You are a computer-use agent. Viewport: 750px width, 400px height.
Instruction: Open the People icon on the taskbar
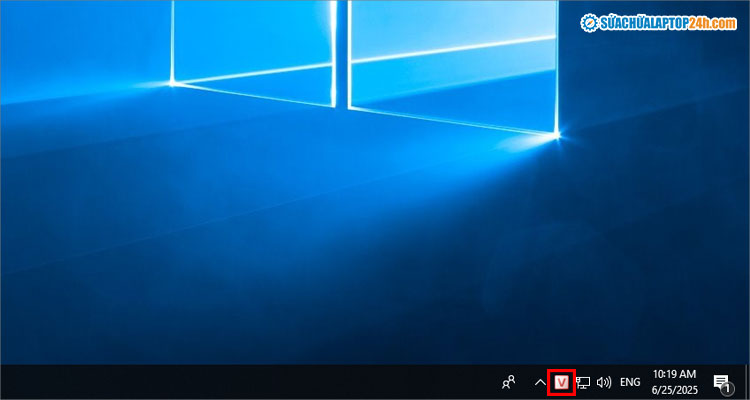tap(510, 382)
